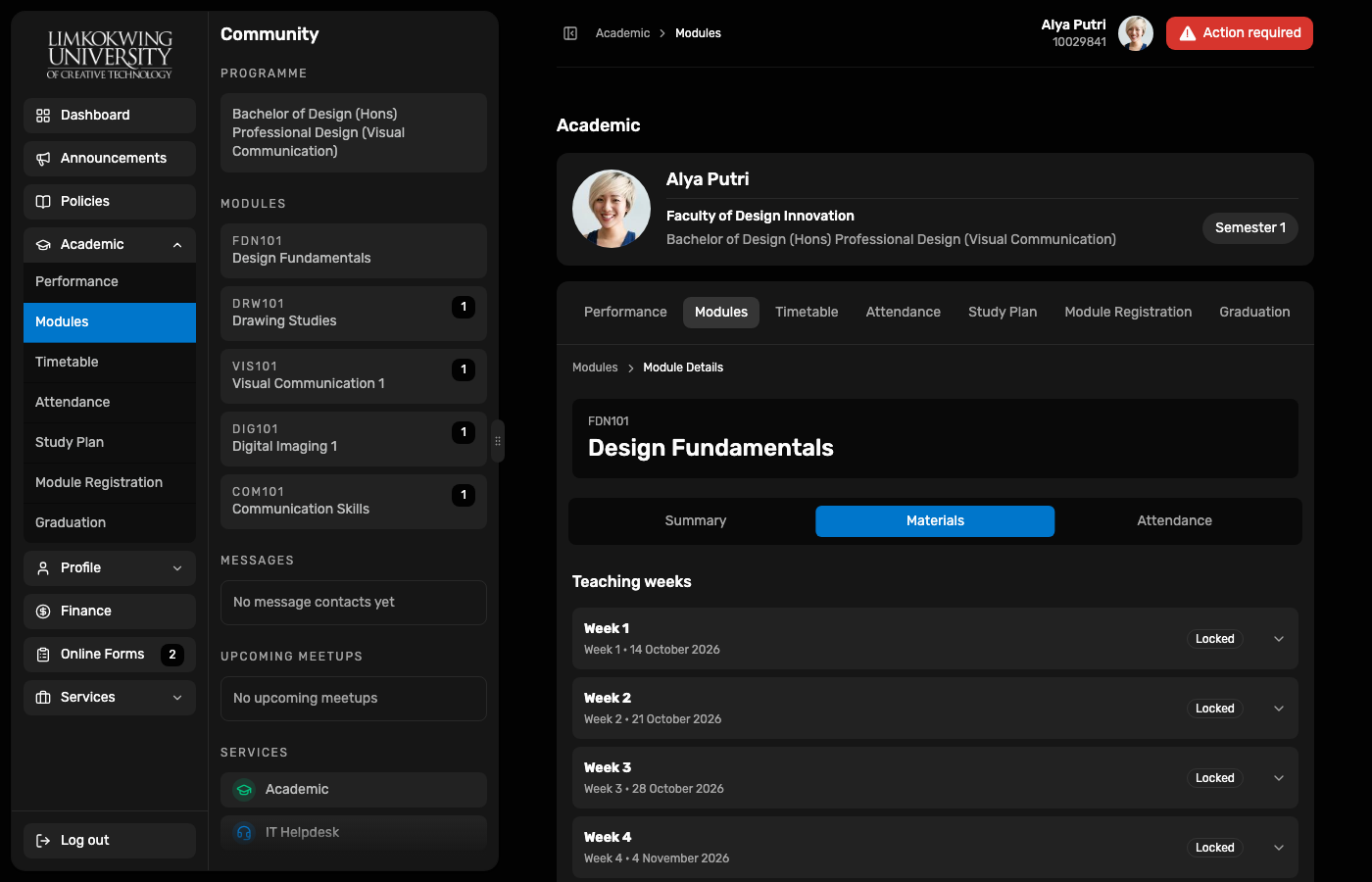Viewport: 1372px width, 882px height.
Task: Click the Academic breadcrumb link in header
Action: point(622,33)
